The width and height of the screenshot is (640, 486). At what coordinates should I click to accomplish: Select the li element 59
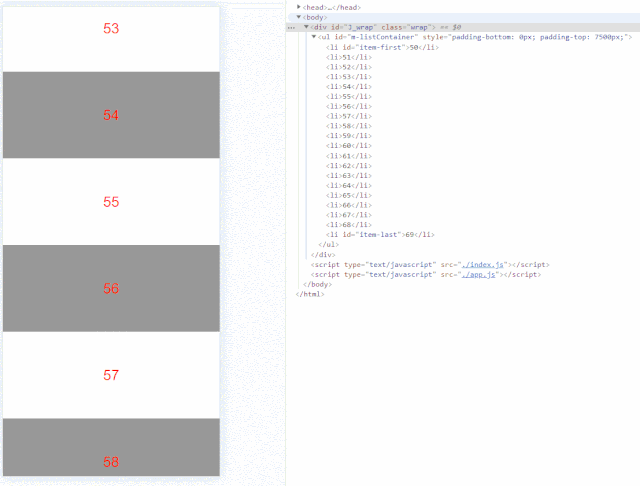349,135
